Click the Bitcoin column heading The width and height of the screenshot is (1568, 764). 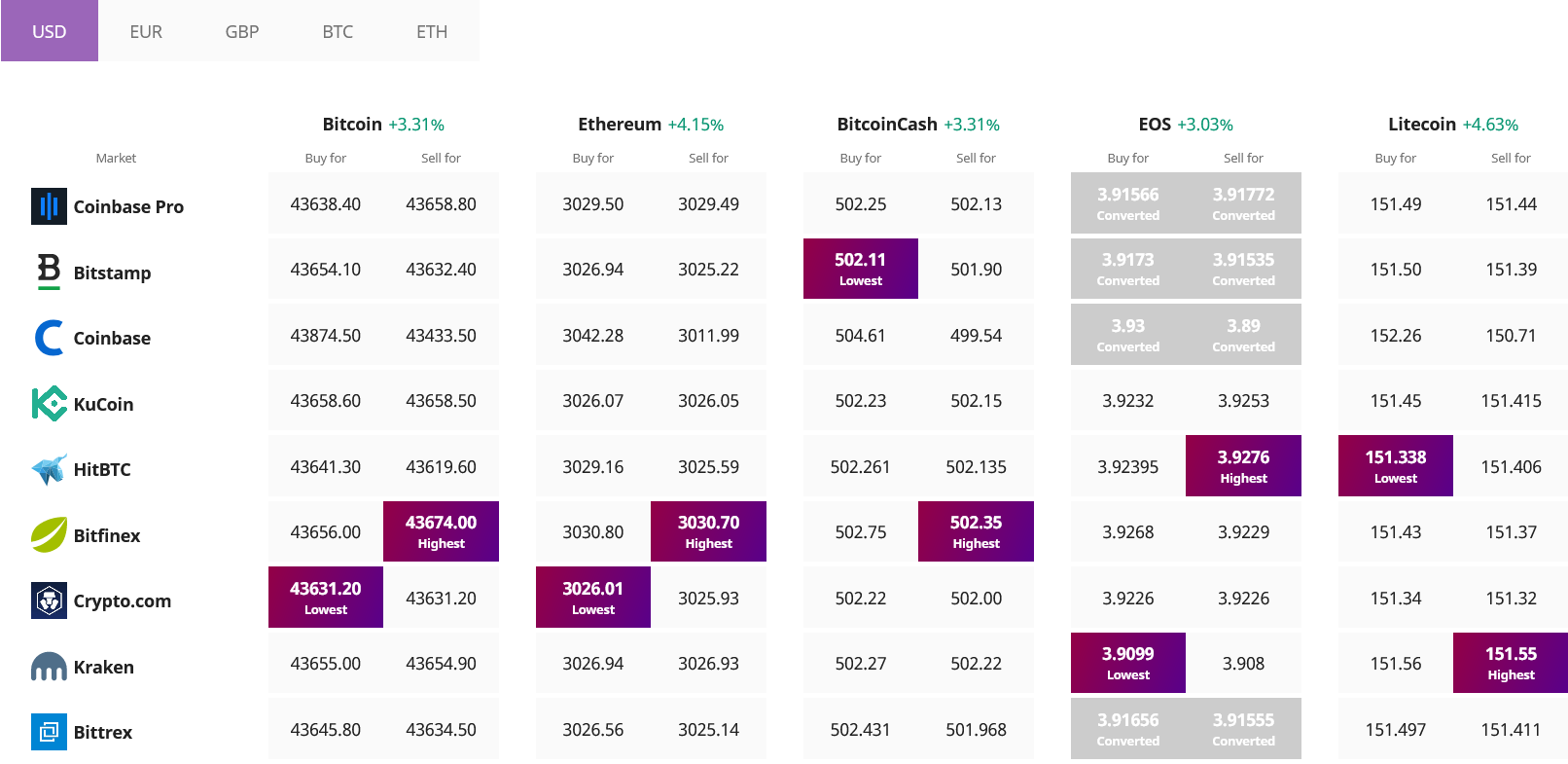tap(352, 124)
